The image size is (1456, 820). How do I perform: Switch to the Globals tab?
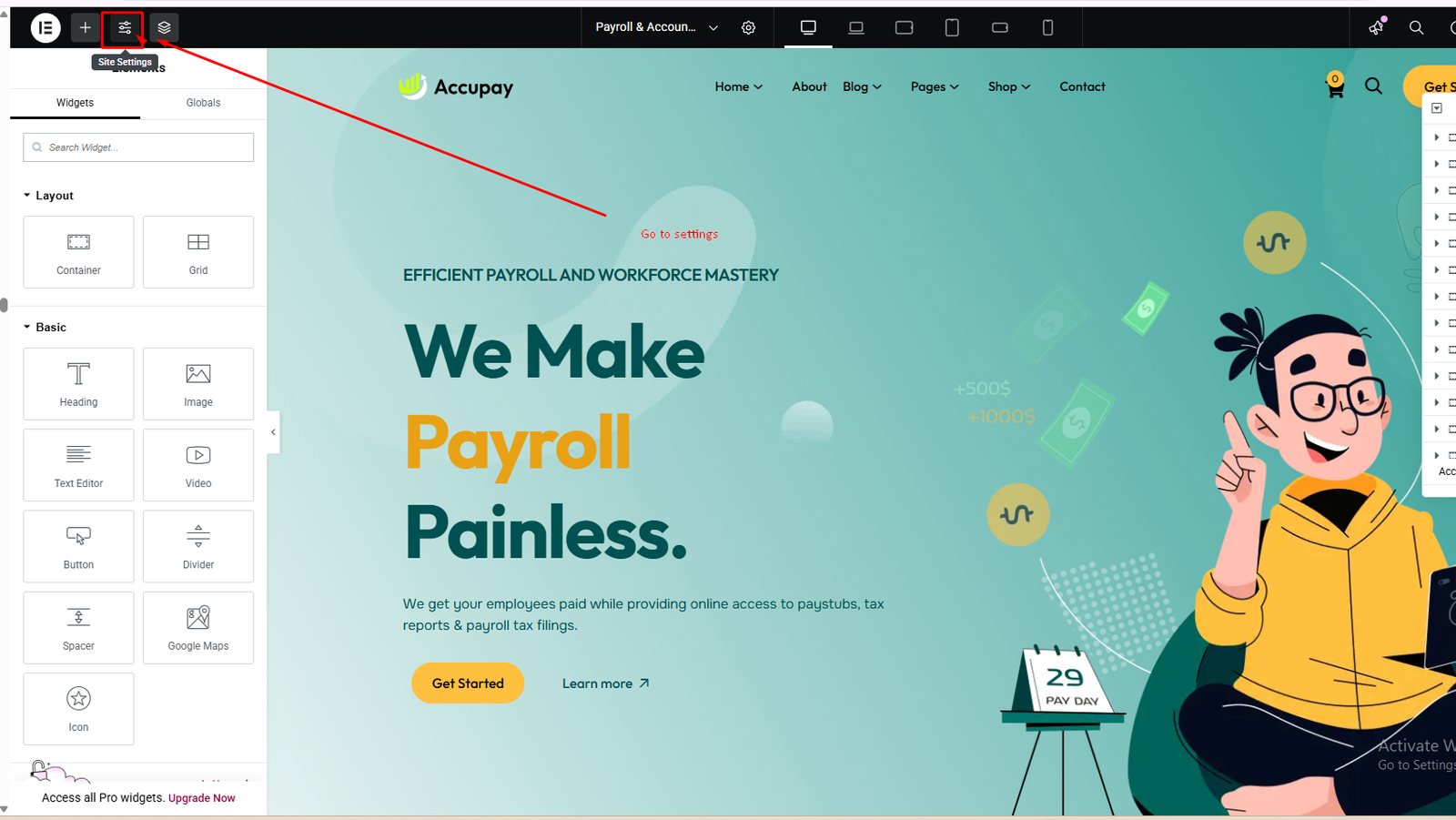tap(203, 103)
